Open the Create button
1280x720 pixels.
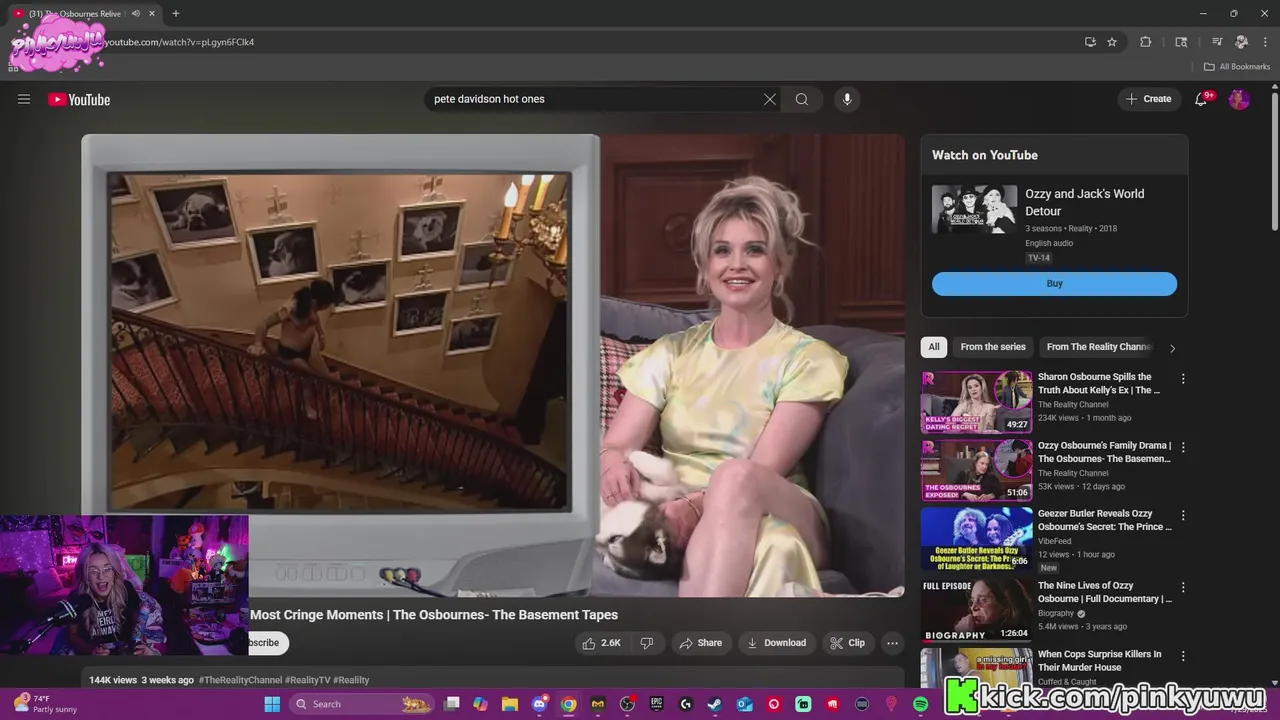click(x=1148, y=99)
